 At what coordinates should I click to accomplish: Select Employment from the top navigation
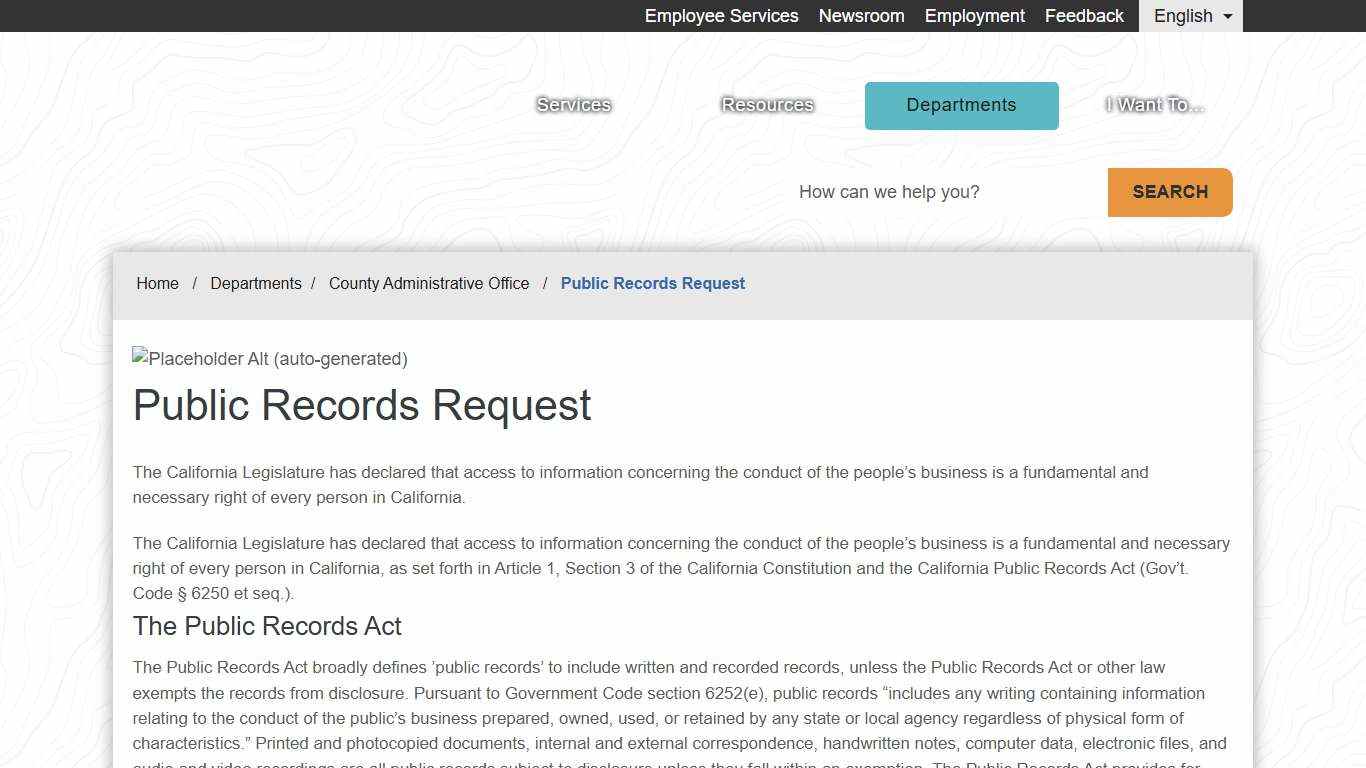(974, 15)
